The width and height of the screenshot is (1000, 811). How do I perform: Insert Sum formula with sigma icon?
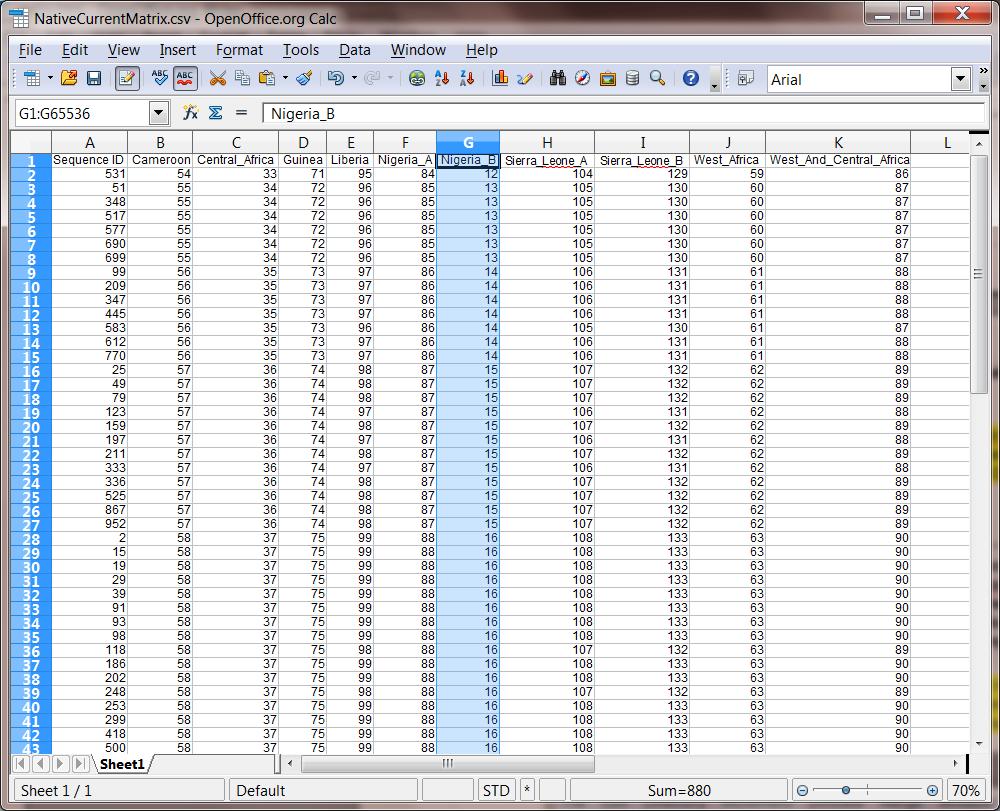(216, 113)
